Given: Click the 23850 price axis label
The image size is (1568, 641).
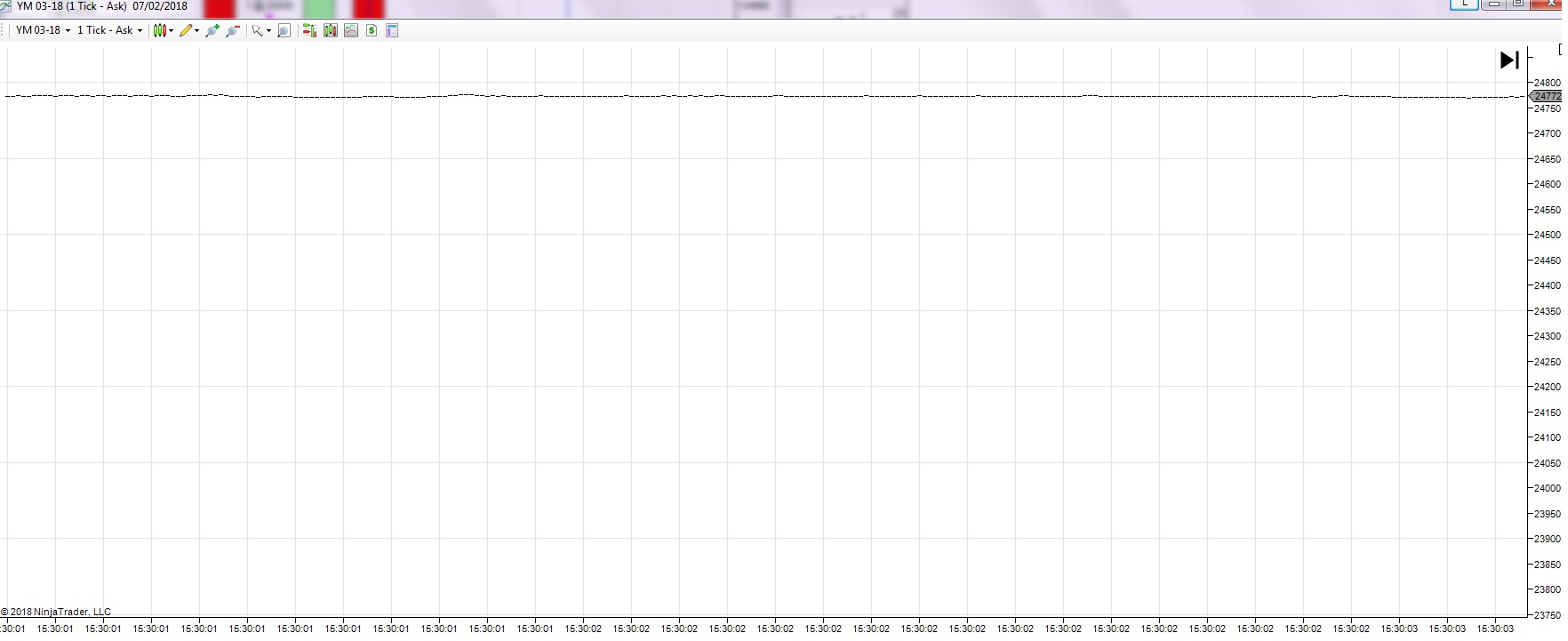Looking at the screenshot, I should click(1548, 565).
